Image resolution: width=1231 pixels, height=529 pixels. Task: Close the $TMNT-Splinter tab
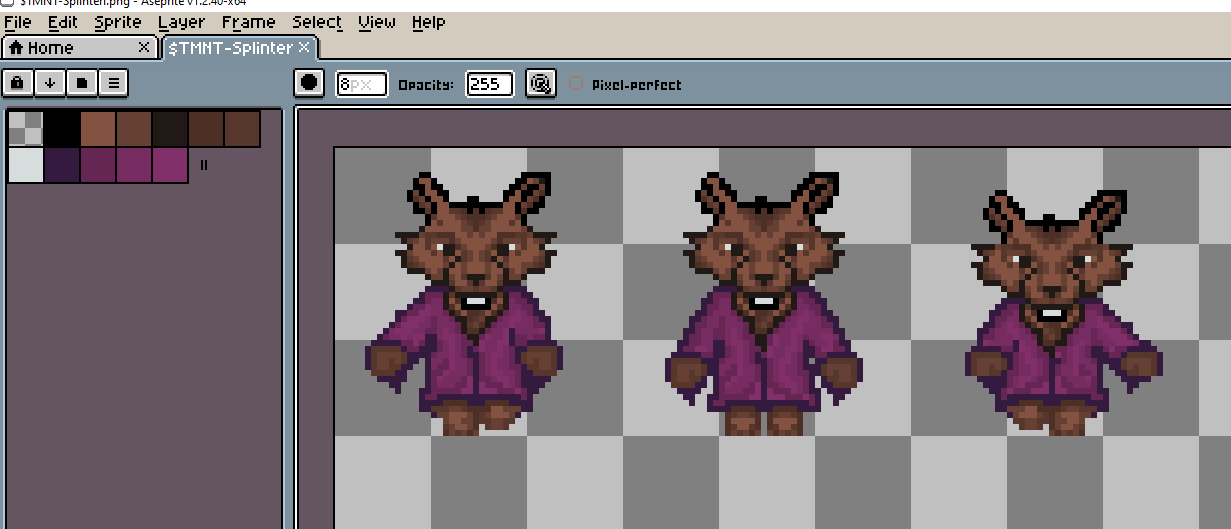coord(304,47)
